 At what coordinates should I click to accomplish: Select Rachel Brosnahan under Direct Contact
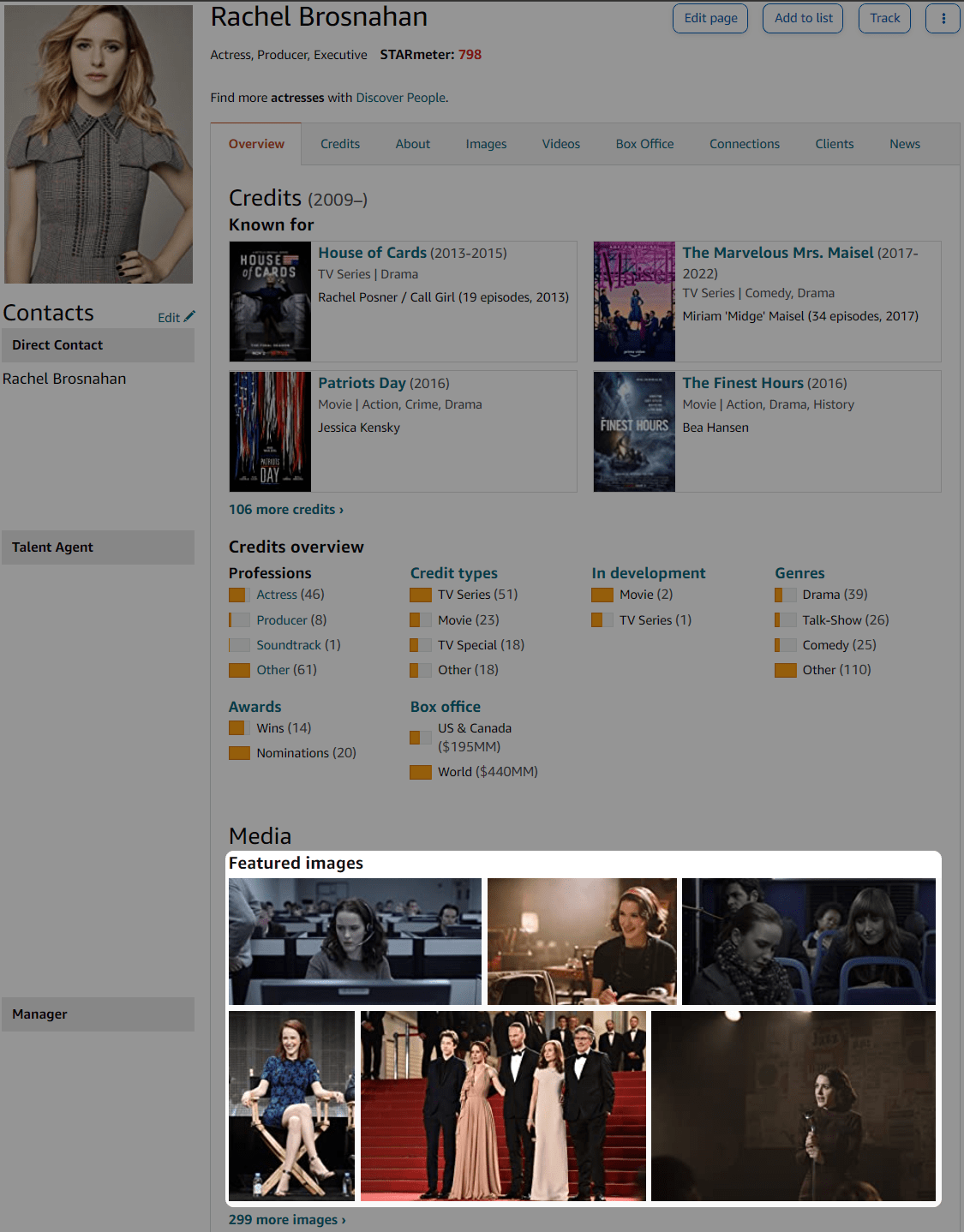(x=64, y=378)
